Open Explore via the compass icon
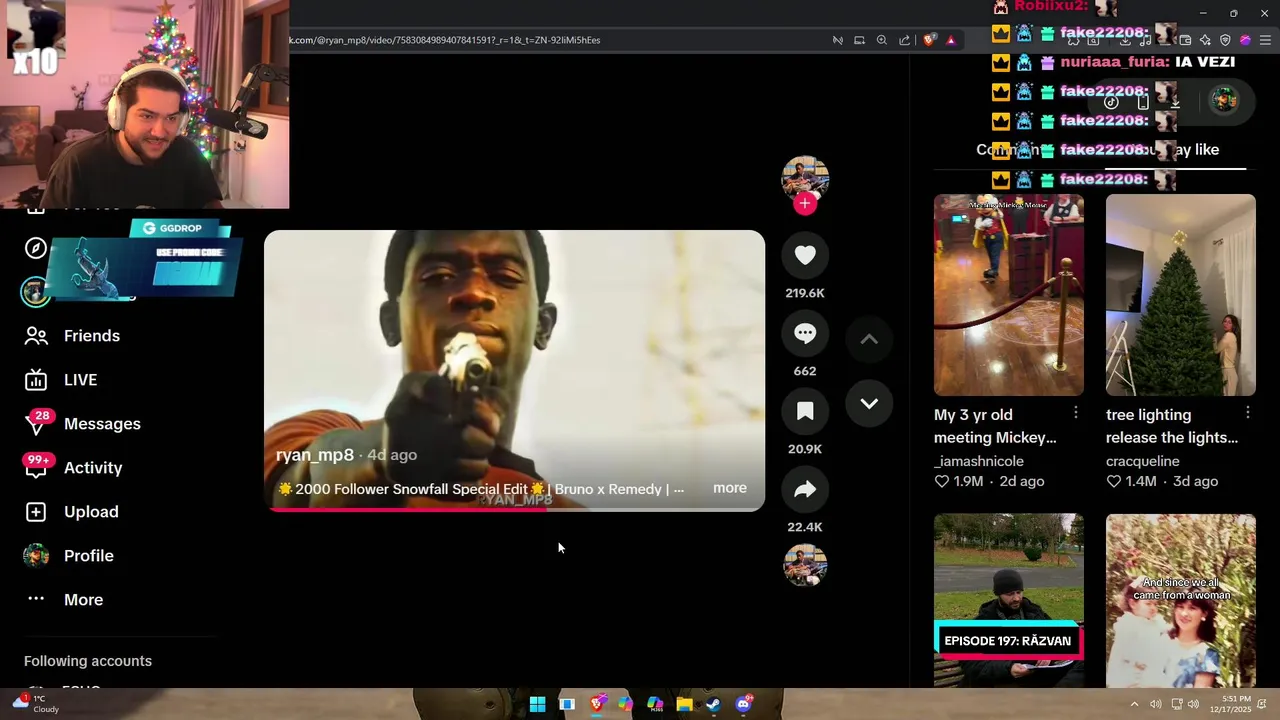 [36, 248]
